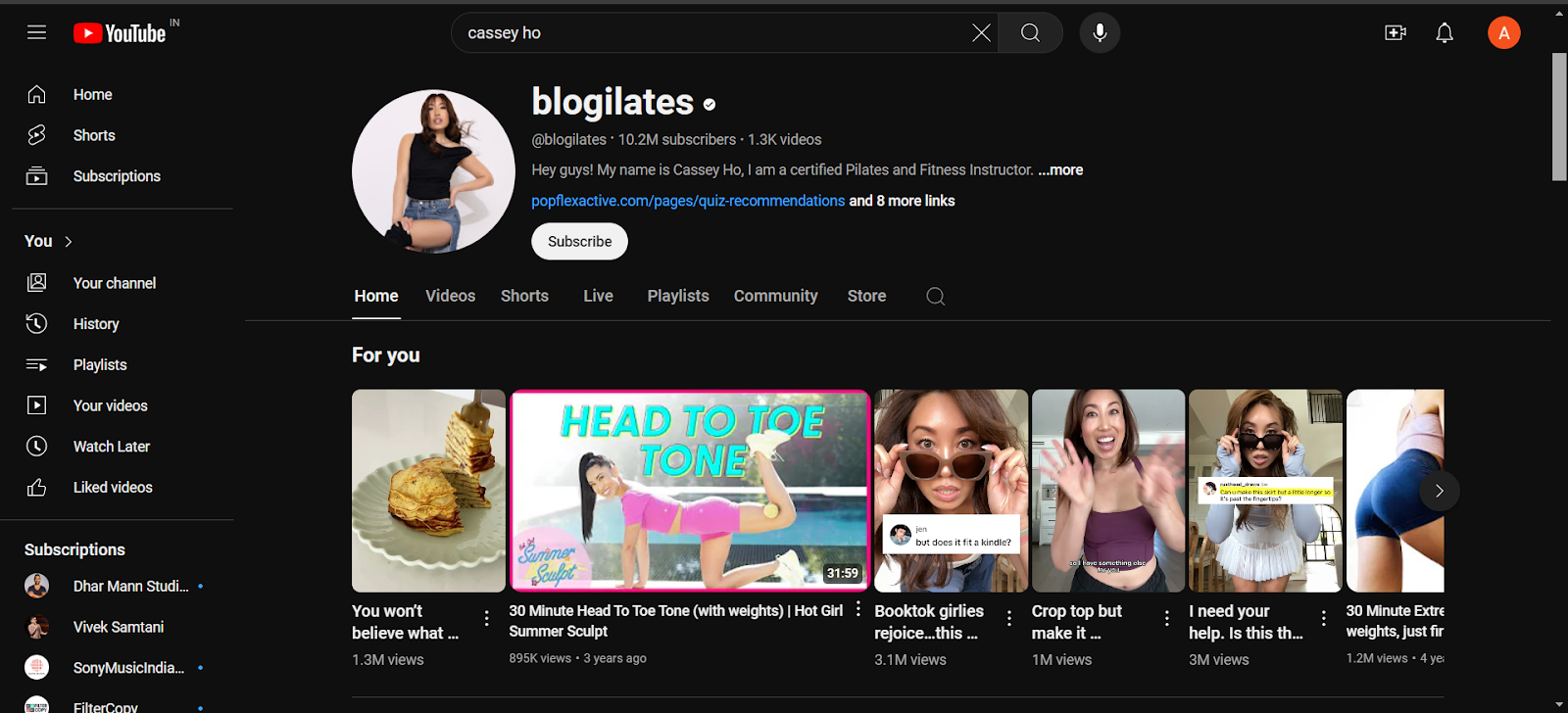Open the crepe cake short thumbnail
This screenshot has width=1568, height=713.
point(428,491)
